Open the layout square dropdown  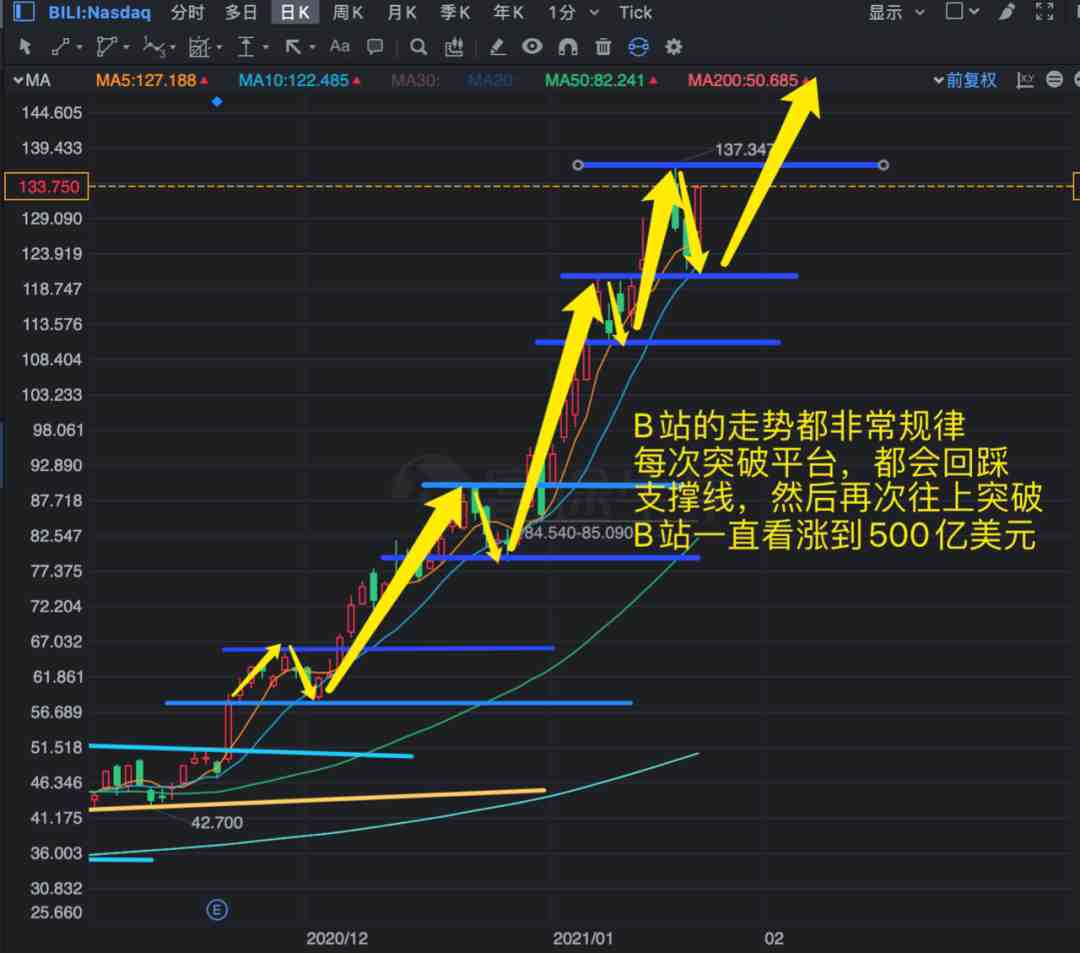coord(962,11)
